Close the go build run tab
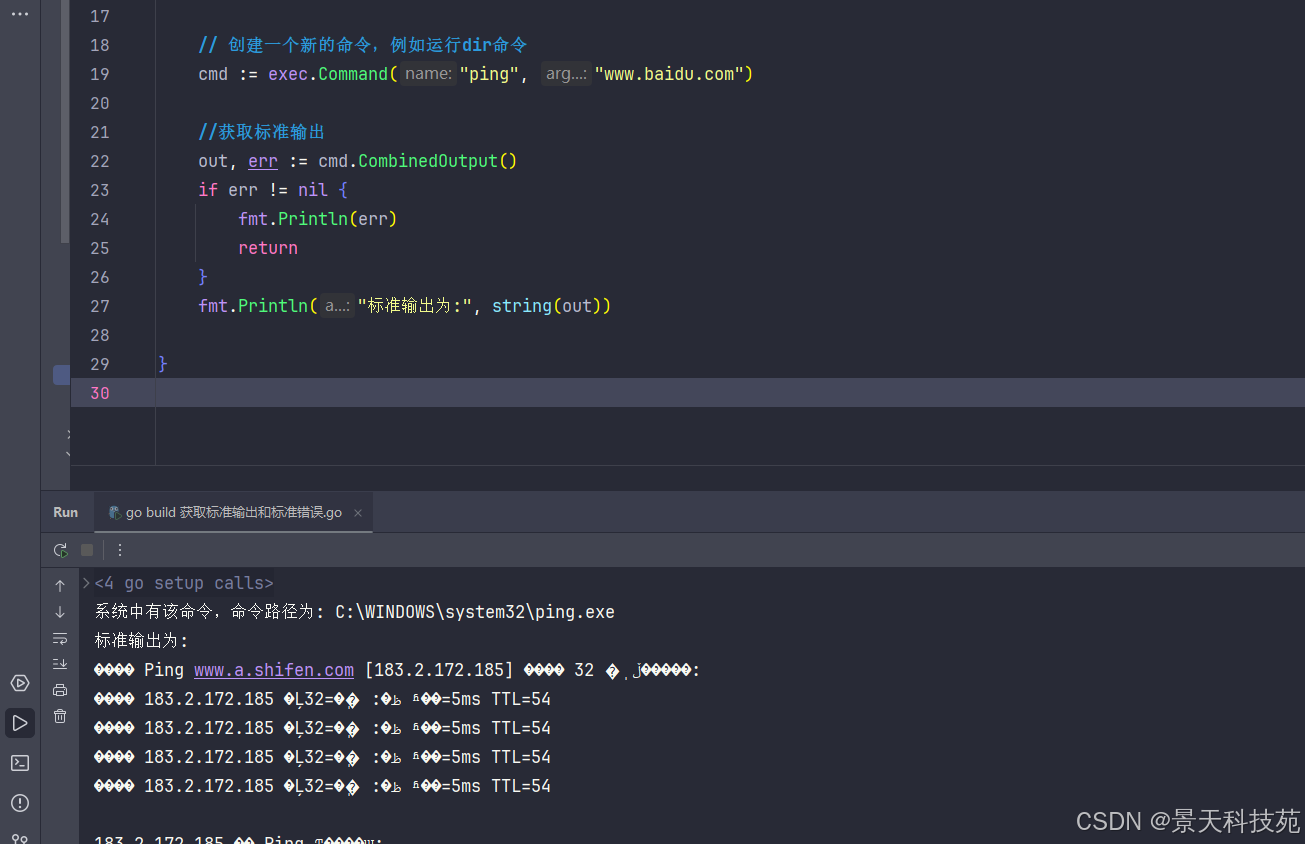 click(x=358, y=513)
